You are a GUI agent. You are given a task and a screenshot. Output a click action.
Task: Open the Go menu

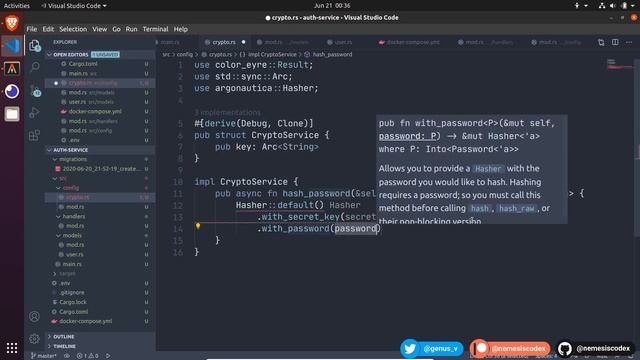[116, 29]
